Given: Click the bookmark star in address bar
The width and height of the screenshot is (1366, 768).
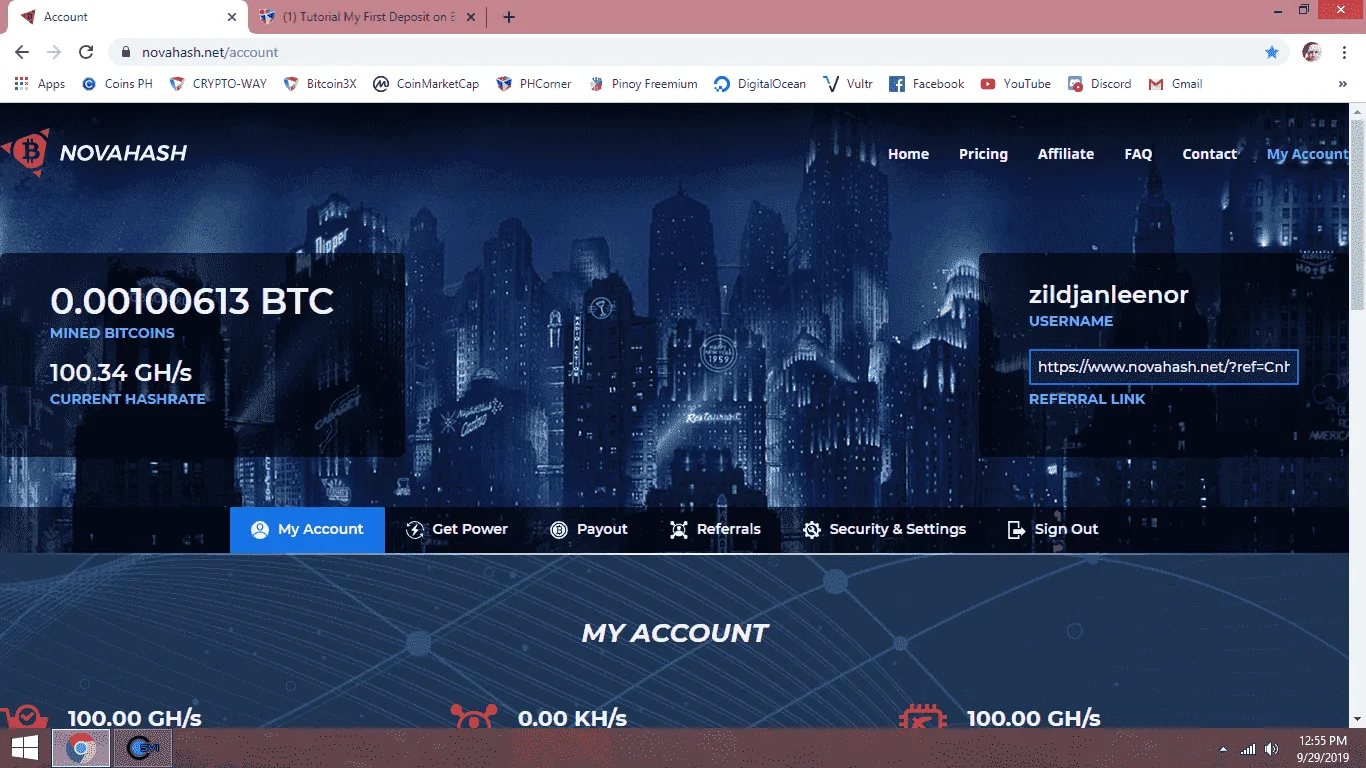Looking at the screenshot, I should click(1272, 52).
